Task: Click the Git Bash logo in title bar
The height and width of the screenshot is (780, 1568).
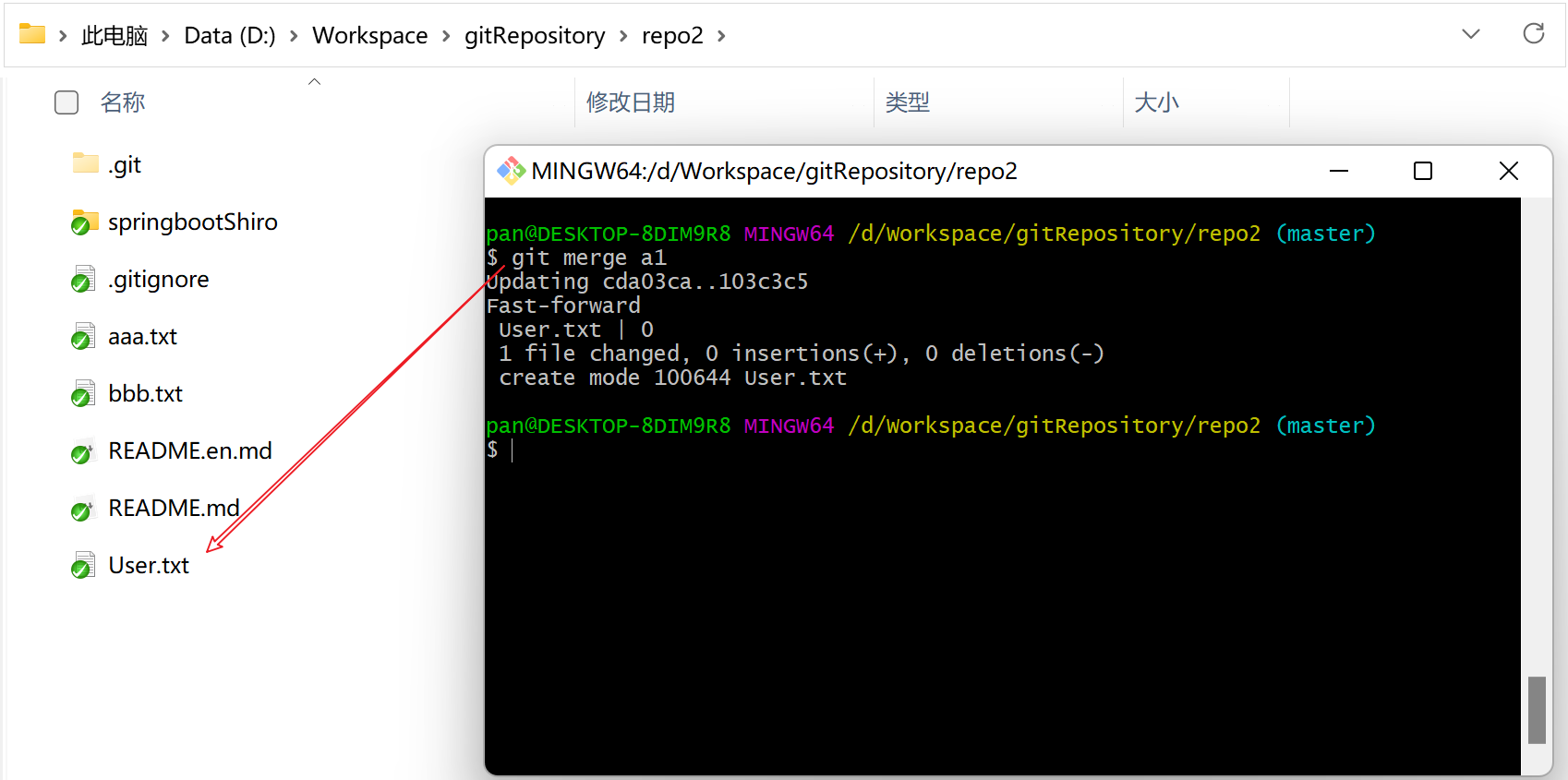Action: [511, 171]
